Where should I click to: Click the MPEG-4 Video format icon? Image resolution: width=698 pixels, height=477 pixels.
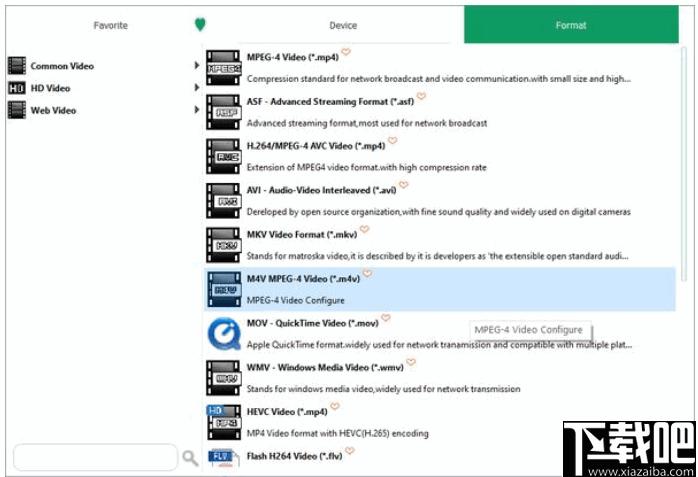tap(223, 68)
